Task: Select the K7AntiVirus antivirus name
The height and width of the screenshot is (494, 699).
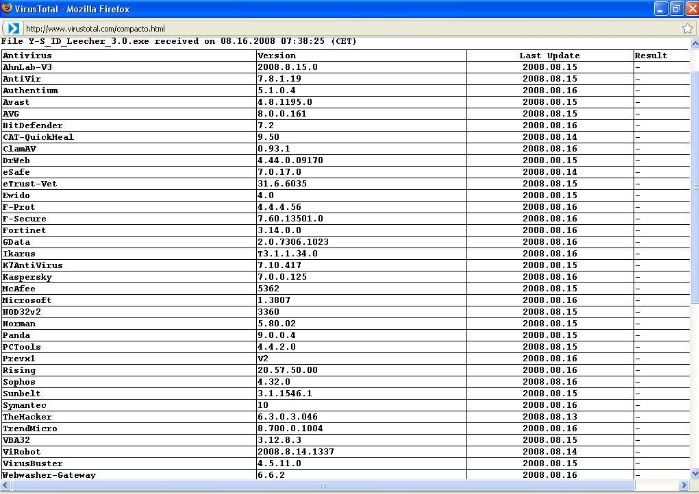Action: pyautogui.click(x=33, y=265)
